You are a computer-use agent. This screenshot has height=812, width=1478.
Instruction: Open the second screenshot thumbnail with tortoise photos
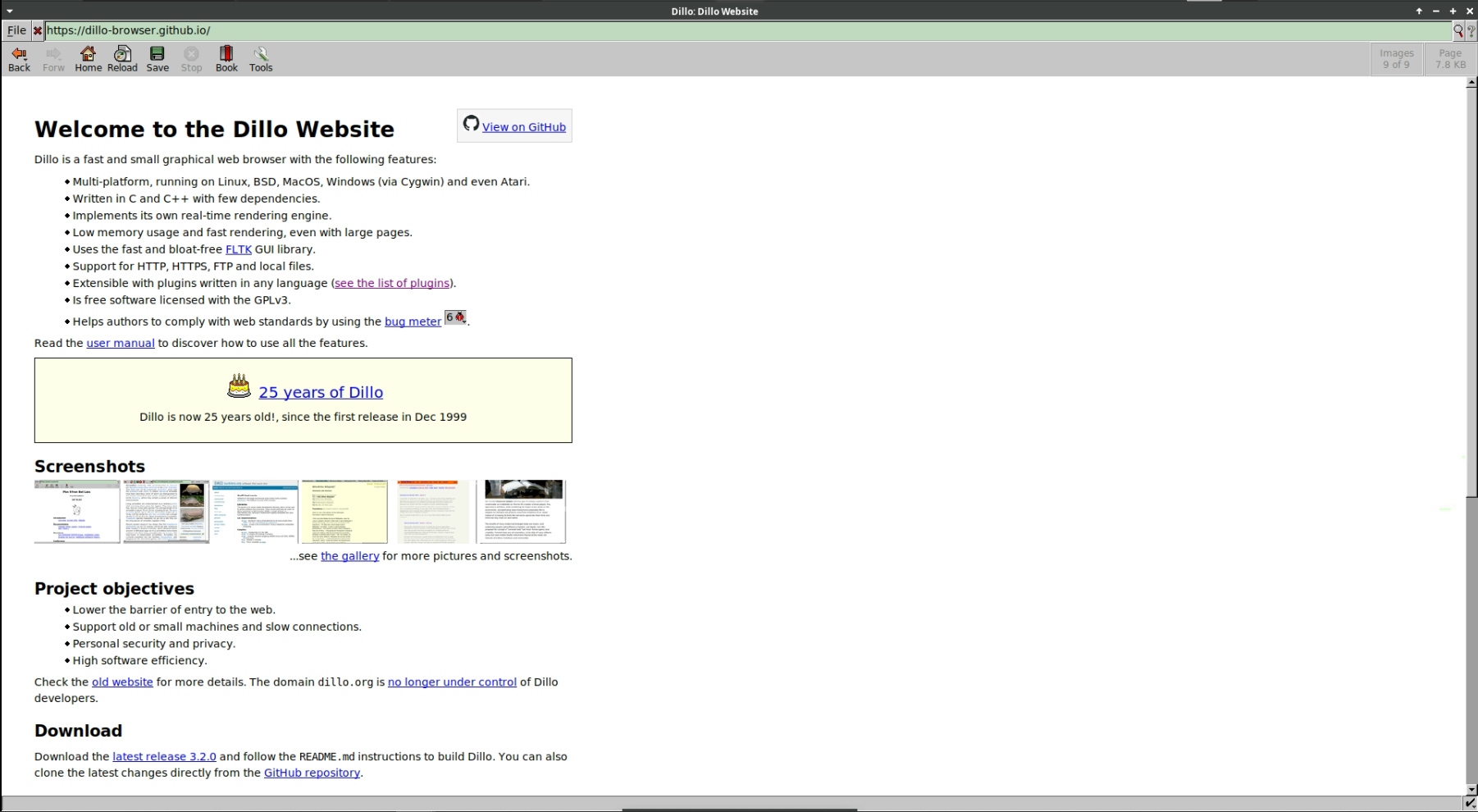[x=167, y=512]
